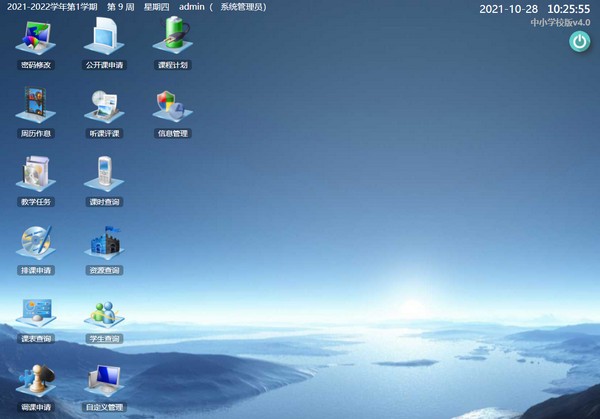
Task: Open 学生查询 student query
Action: [104, 316]
